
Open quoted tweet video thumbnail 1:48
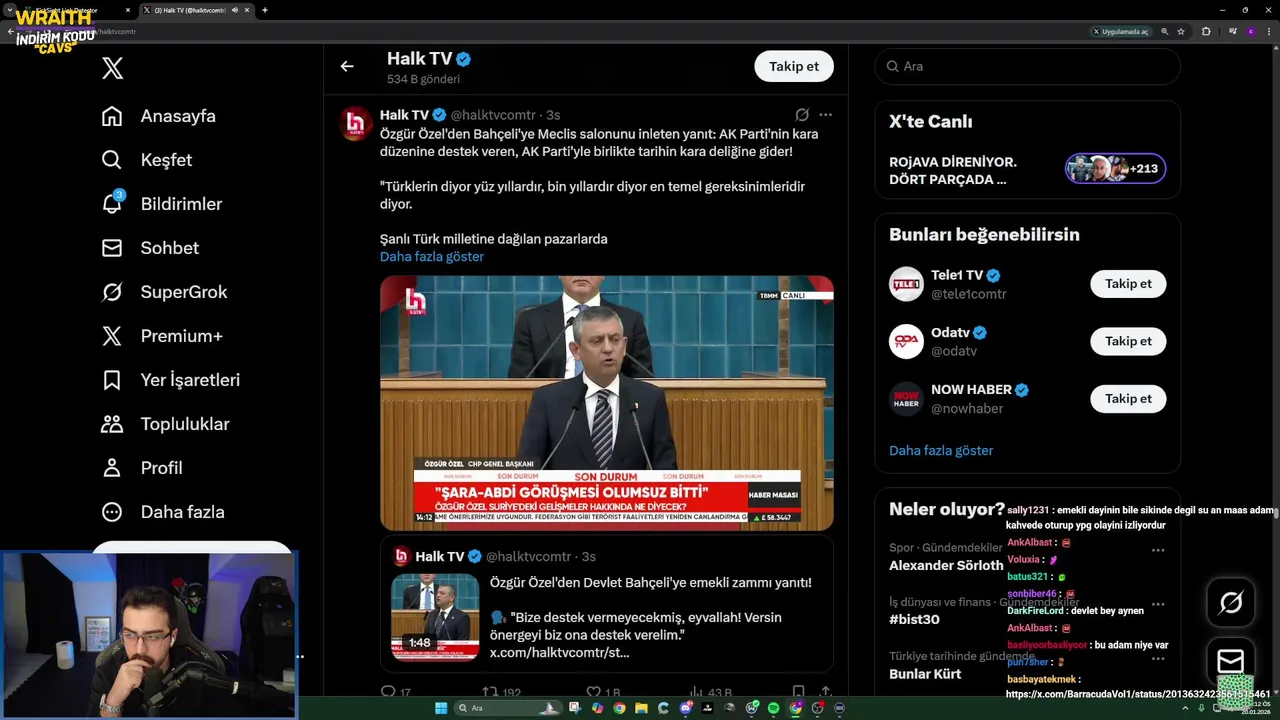(435, 617)
